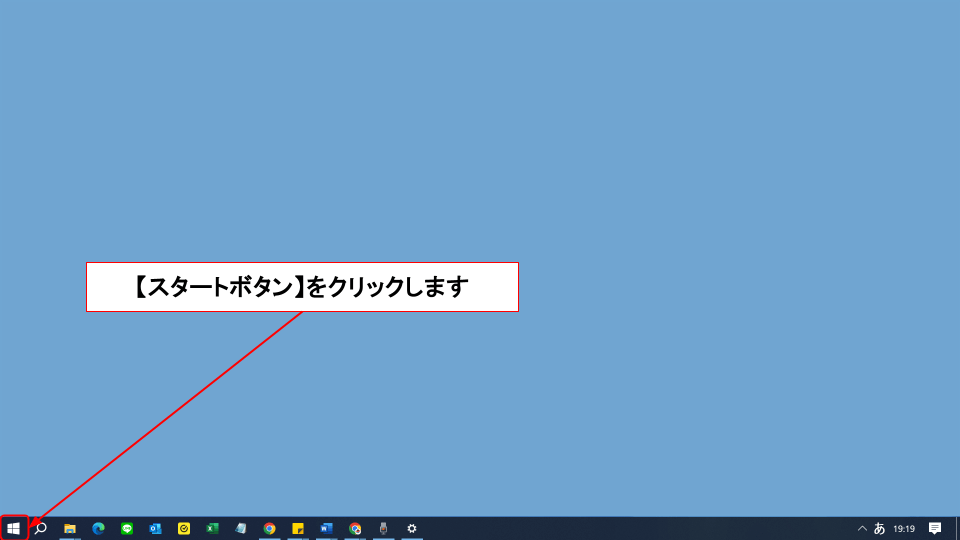Image resolution: width=960 pixels, height=540 pixels.
Task: Toggle the Japanese IME あ input mode
Action: tap(880, 528)
